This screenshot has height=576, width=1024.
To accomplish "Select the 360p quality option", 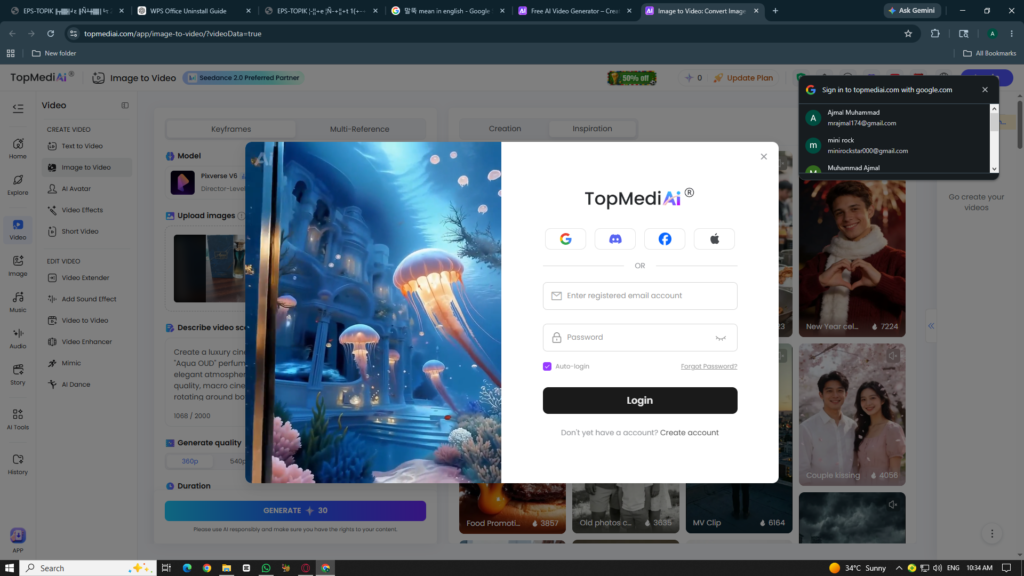I will click(190, 461).
